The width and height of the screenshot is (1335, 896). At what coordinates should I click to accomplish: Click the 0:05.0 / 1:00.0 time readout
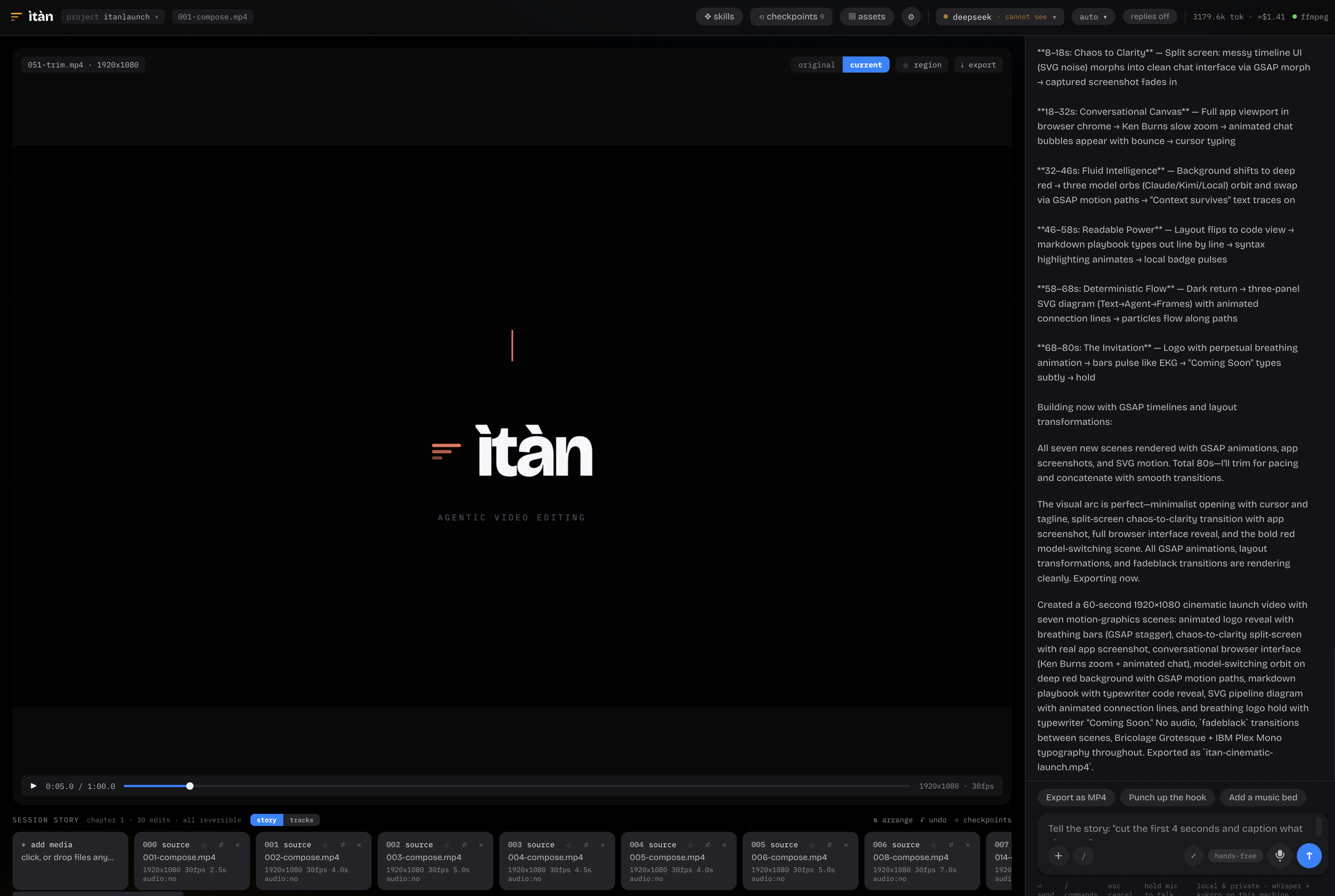[x=81, y=786]
